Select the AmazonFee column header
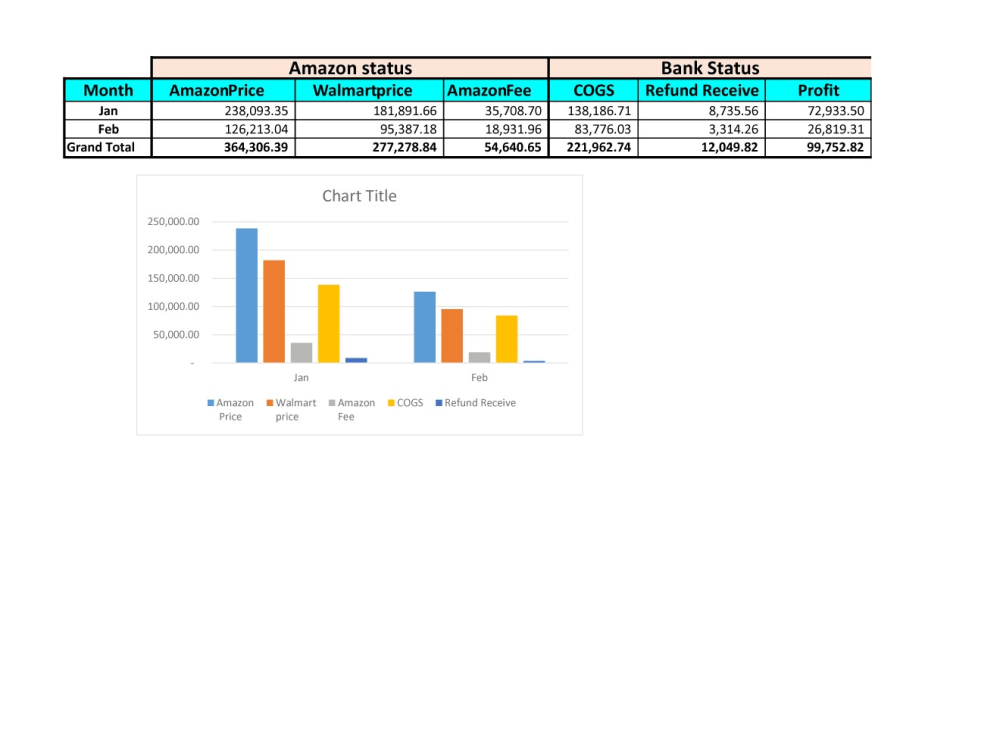 496,91
